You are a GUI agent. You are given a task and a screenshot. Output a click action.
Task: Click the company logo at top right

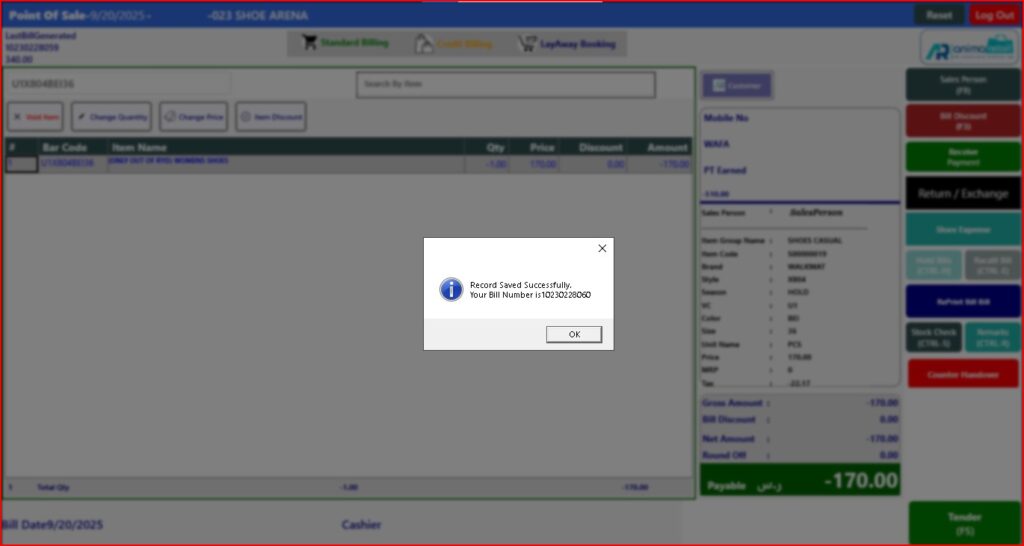[x=965, y=47]
